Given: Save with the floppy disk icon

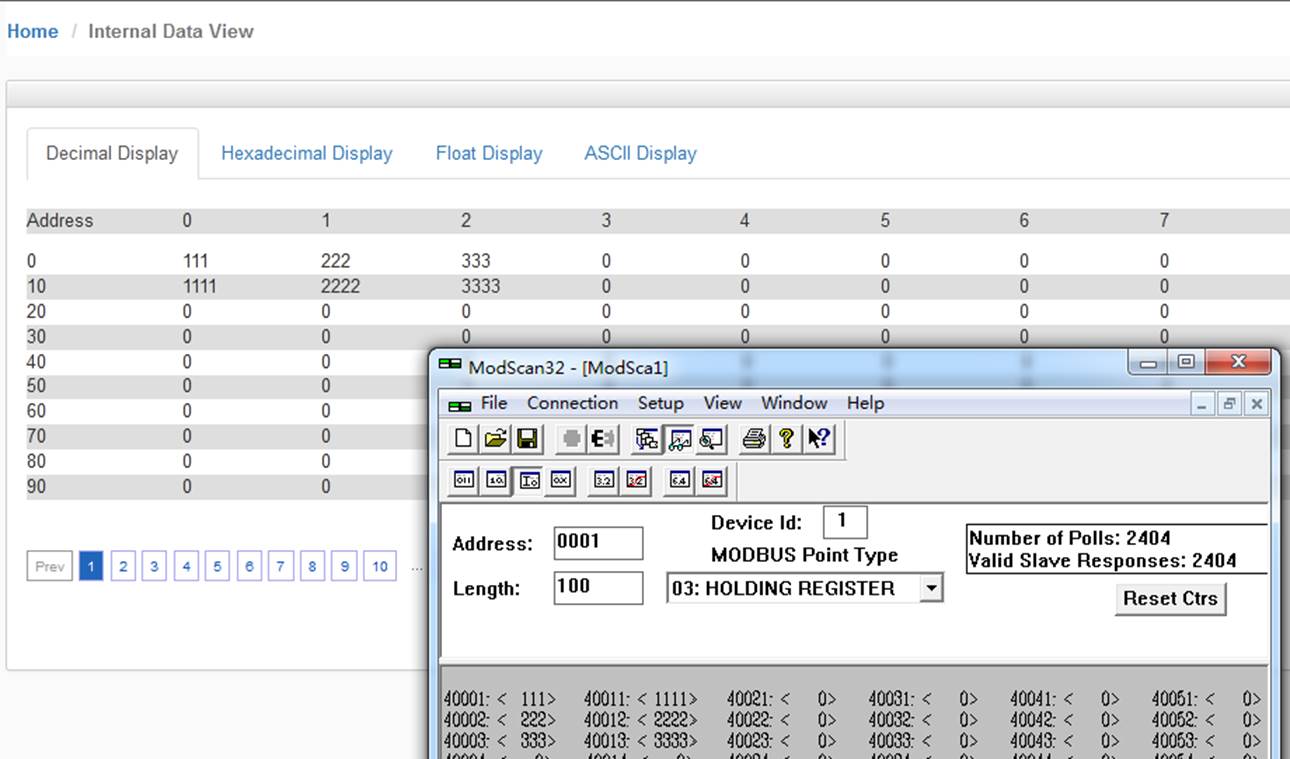Looking at the screenshot, I should [x=527, y=438].
